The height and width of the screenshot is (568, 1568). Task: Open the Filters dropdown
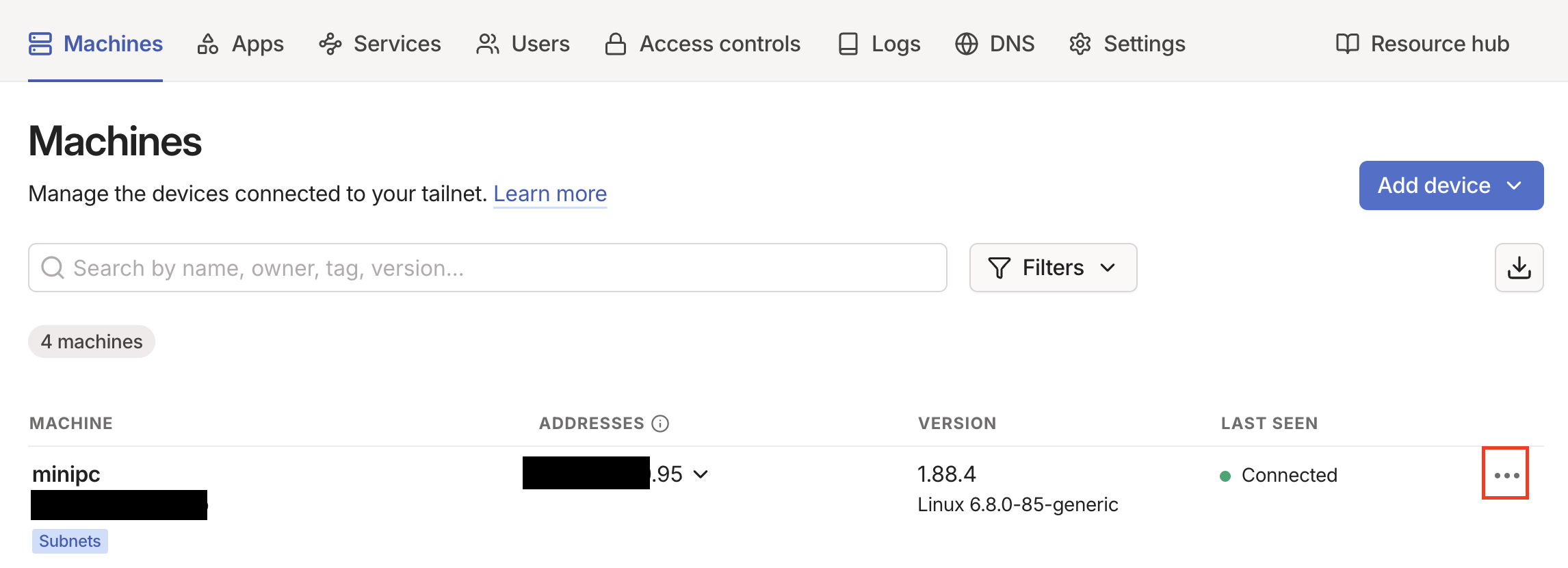pos(1053,268)
